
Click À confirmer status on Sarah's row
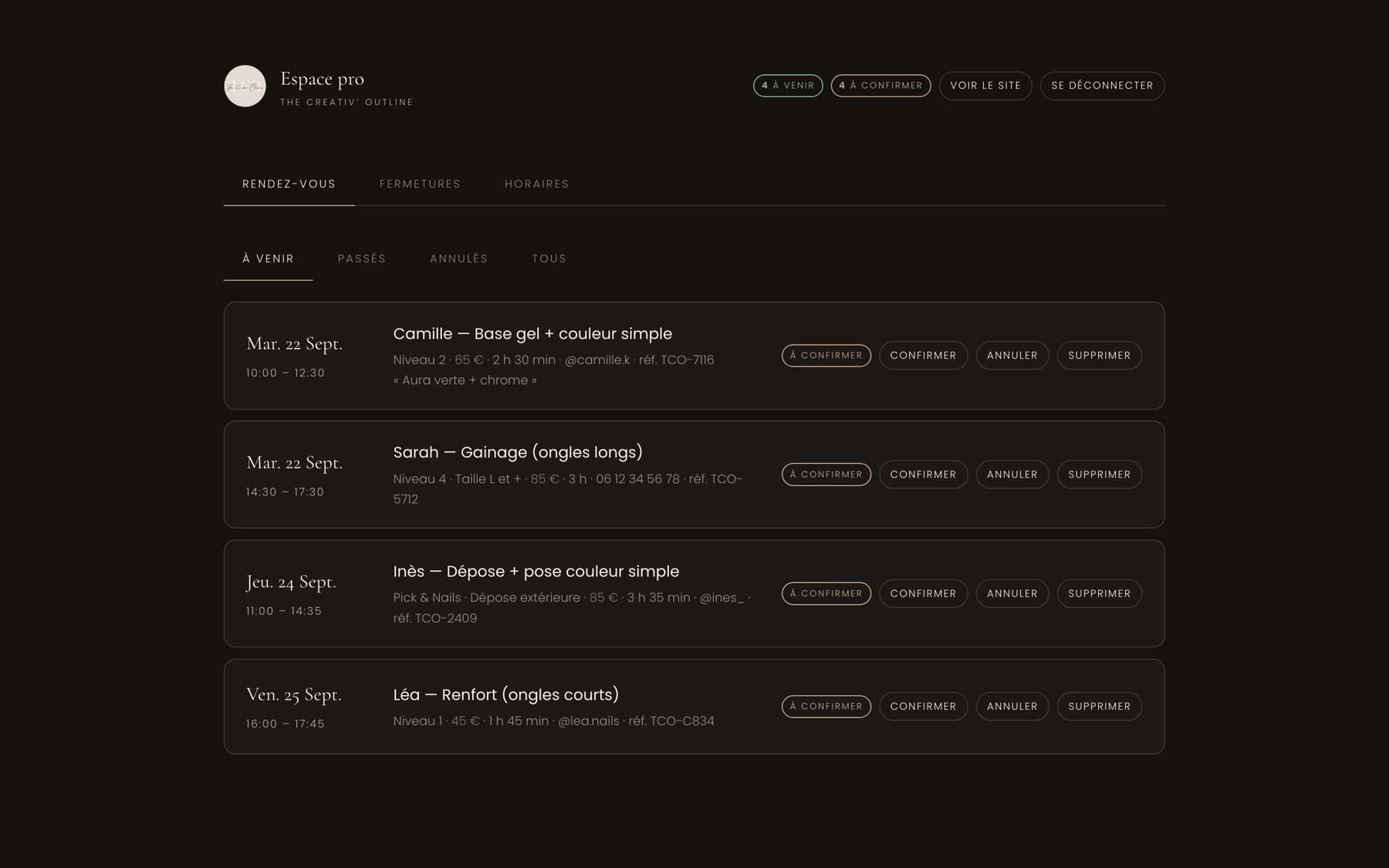826,475
